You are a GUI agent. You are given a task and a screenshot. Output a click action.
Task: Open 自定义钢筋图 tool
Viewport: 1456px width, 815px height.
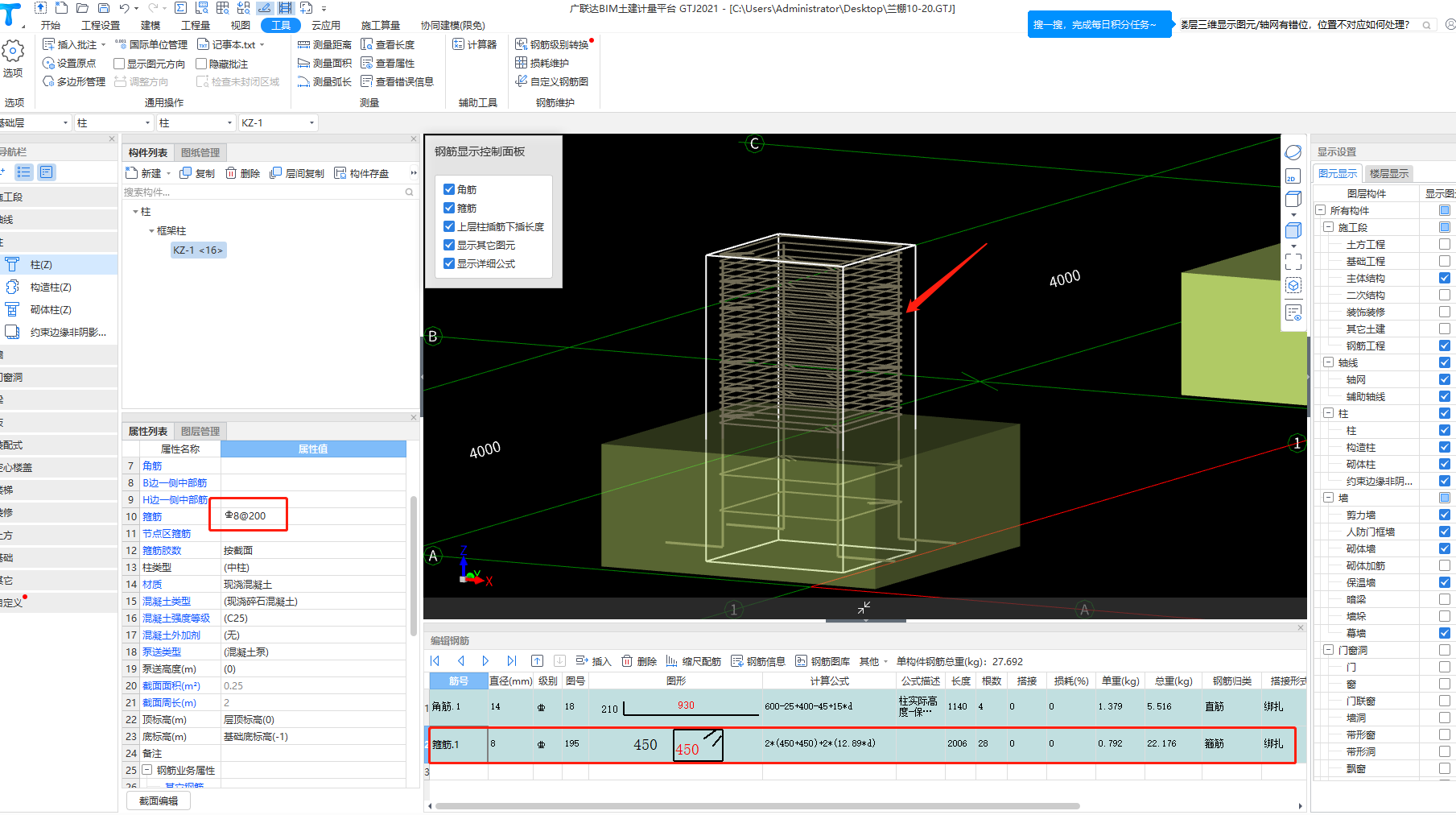[552, 81]
